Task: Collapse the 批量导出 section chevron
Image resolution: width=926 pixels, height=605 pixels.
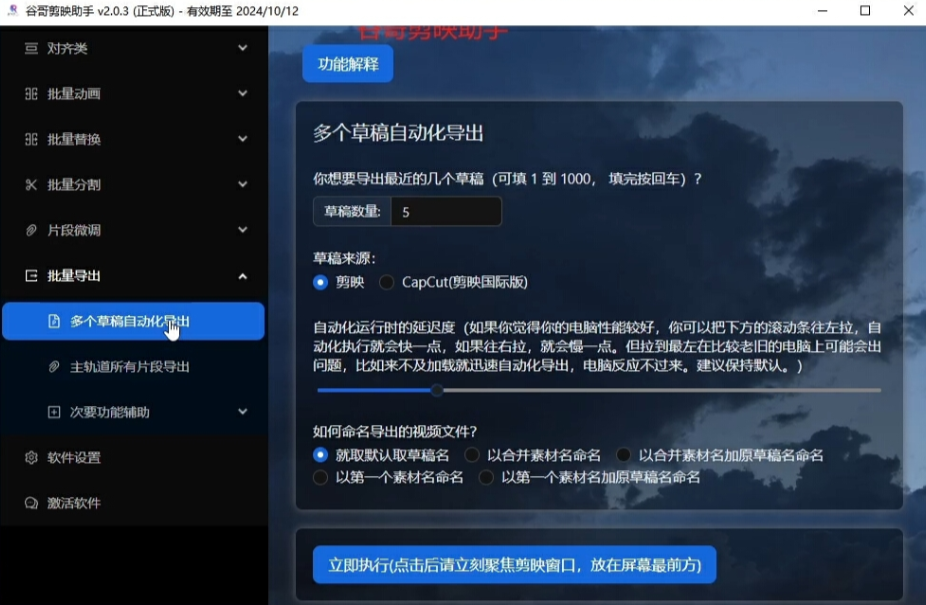Action: click(243, 276)
